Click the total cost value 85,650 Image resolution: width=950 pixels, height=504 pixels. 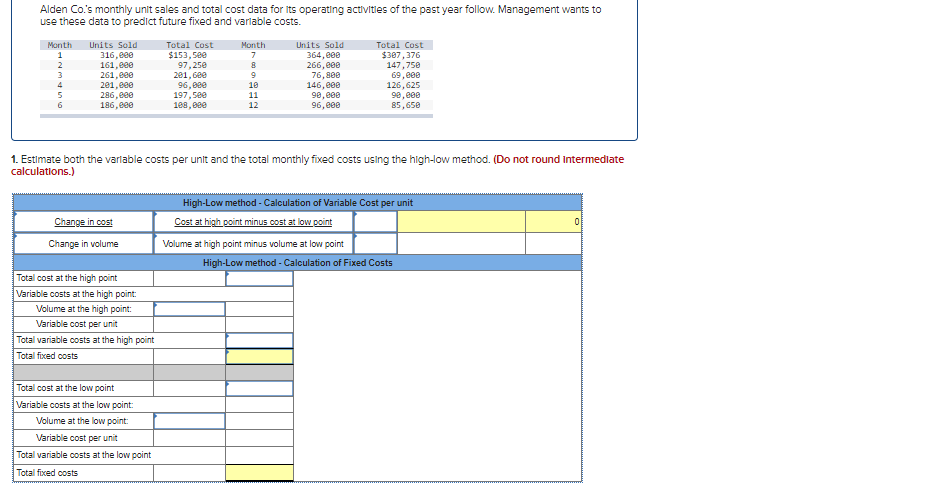(x=406, y=105)
